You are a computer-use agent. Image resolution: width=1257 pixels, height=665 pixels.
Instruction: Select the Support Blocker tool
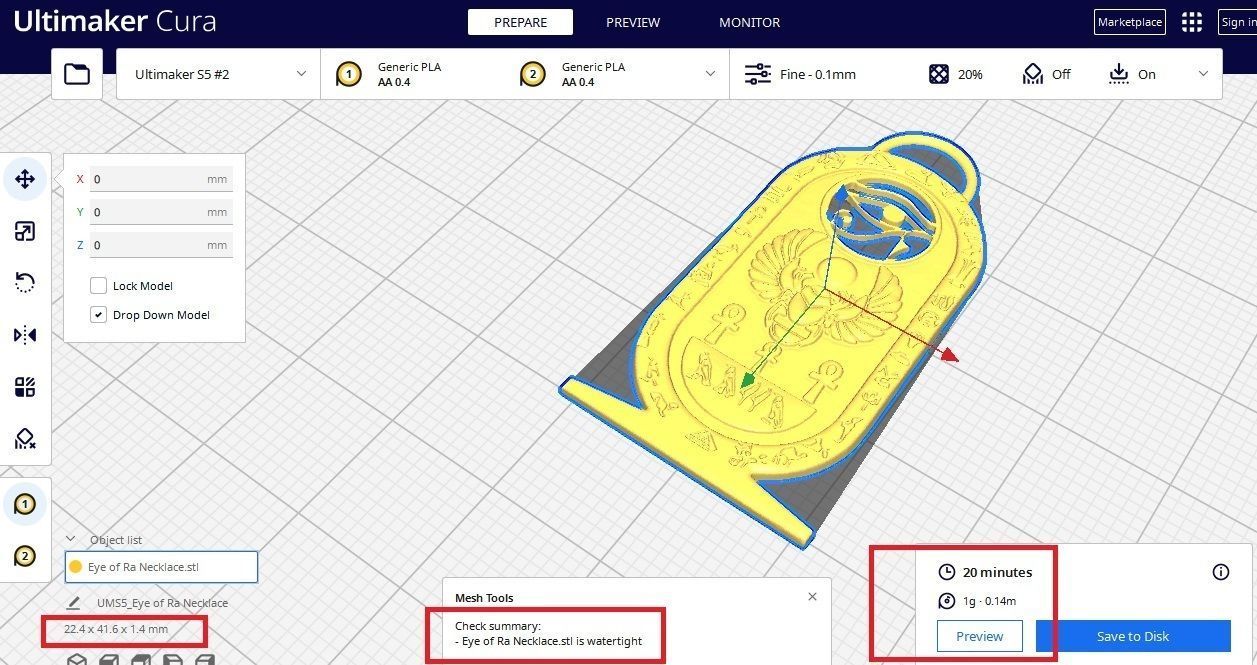(25, 439)
